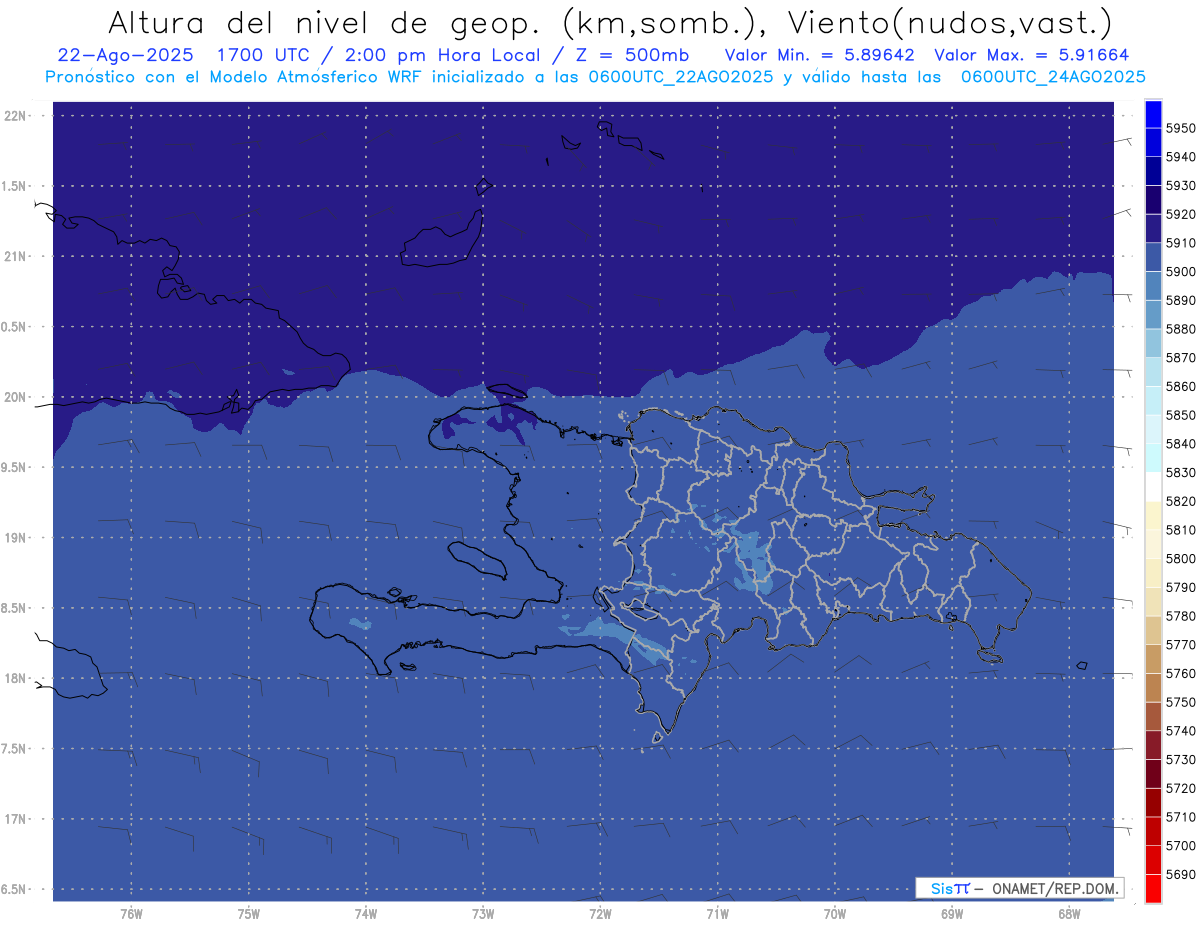Select the legend swatch between 5750 and 5760
The width and height of the screenshot is (1200, 927).
point(1153,688)
